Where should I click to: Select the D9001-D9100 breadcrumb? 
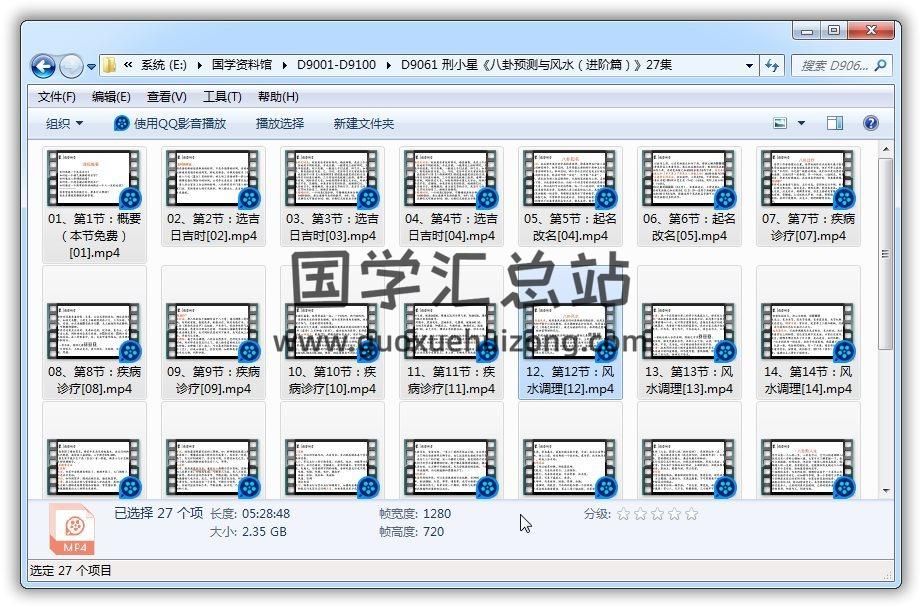pyautogui.click(x=336, y=65)
